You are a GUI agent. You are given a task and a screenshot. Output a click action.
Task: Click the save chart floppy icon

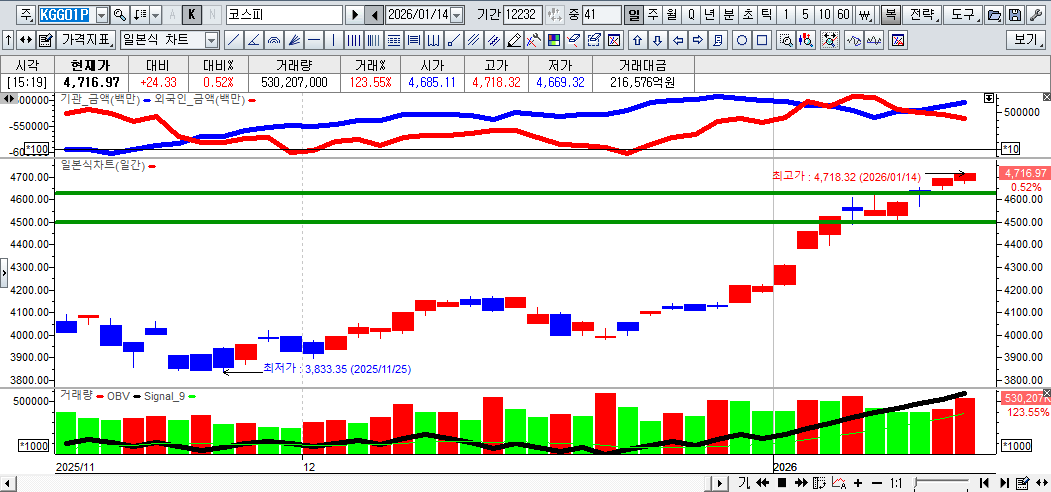pos(1015,15)
